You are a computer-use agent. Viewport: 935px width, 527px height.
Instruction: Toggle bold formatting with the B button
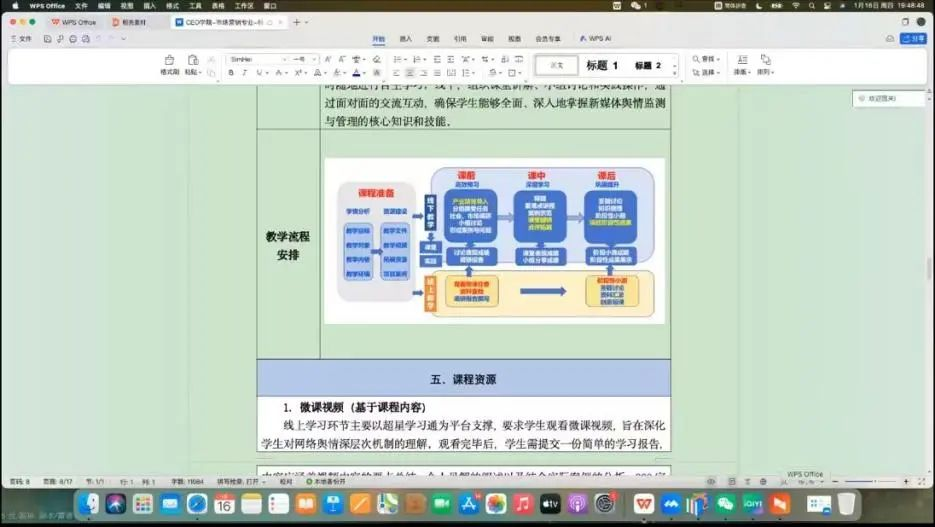pyautogui.click(x=231, y=73)
